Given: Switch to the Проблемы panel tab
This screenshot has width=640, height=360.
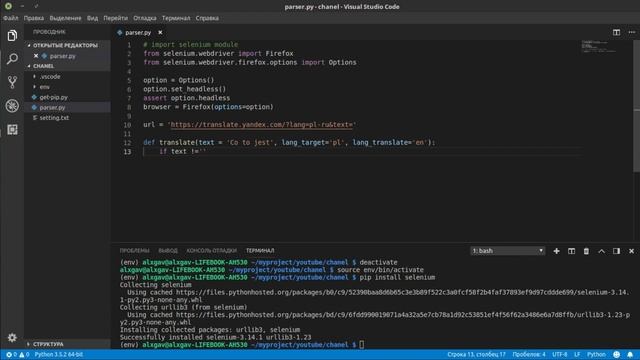Looking at the screenshot, I should [x=135, y=251].
